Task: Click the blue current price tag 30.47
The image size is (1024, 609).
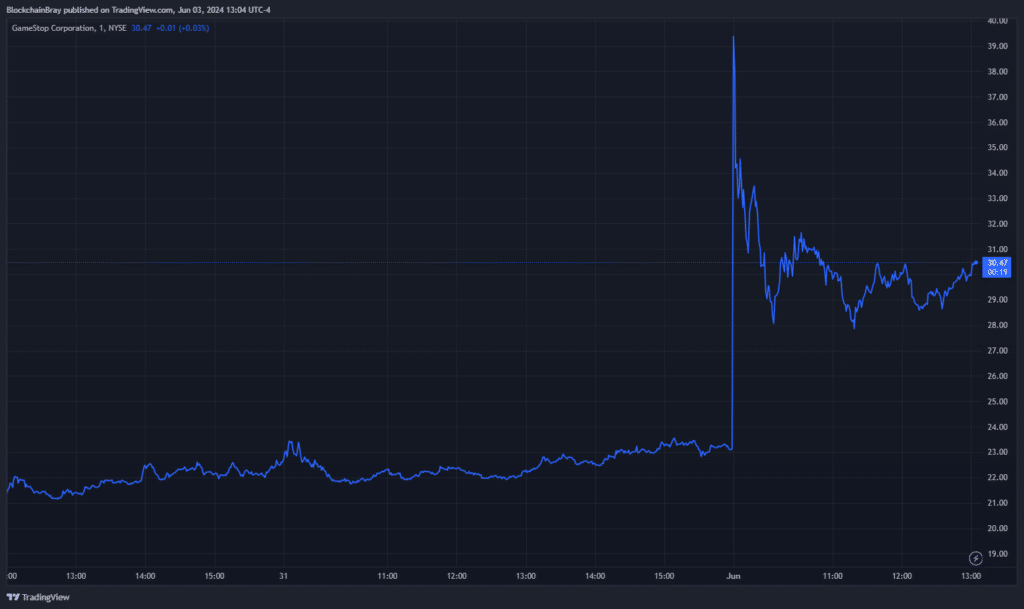Action: [x=997, y=263]
